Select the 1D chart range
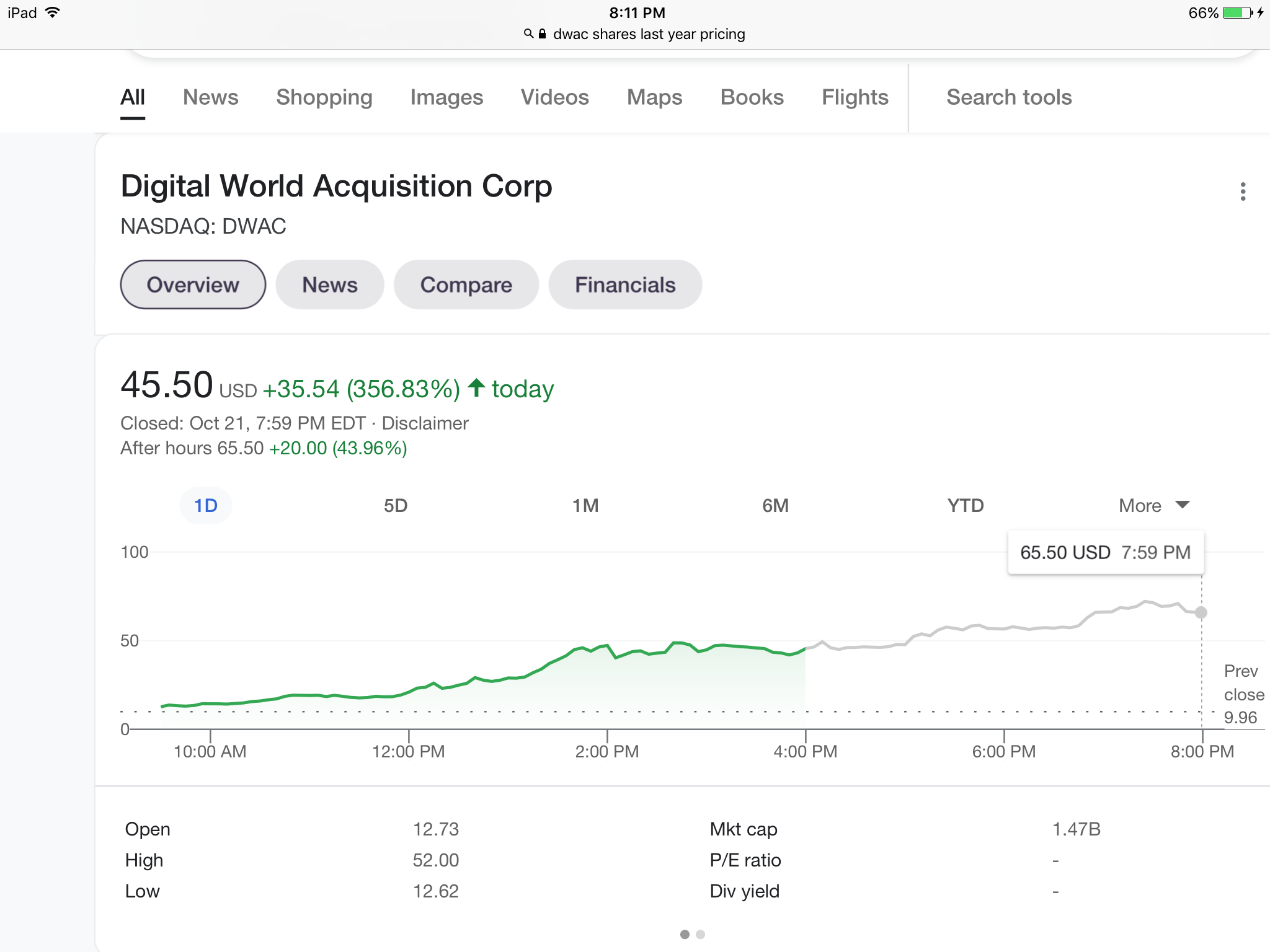The height and width of the screenshot is (952, 1270). click(206, 506)
